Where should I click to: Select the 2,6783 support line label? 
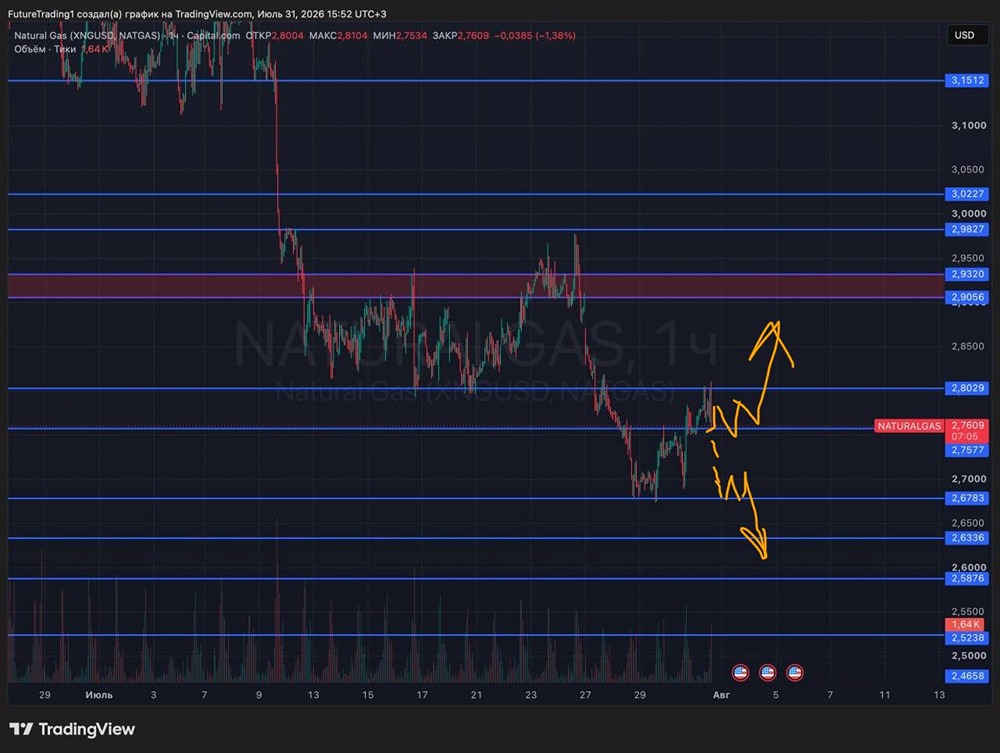[967, 498]
